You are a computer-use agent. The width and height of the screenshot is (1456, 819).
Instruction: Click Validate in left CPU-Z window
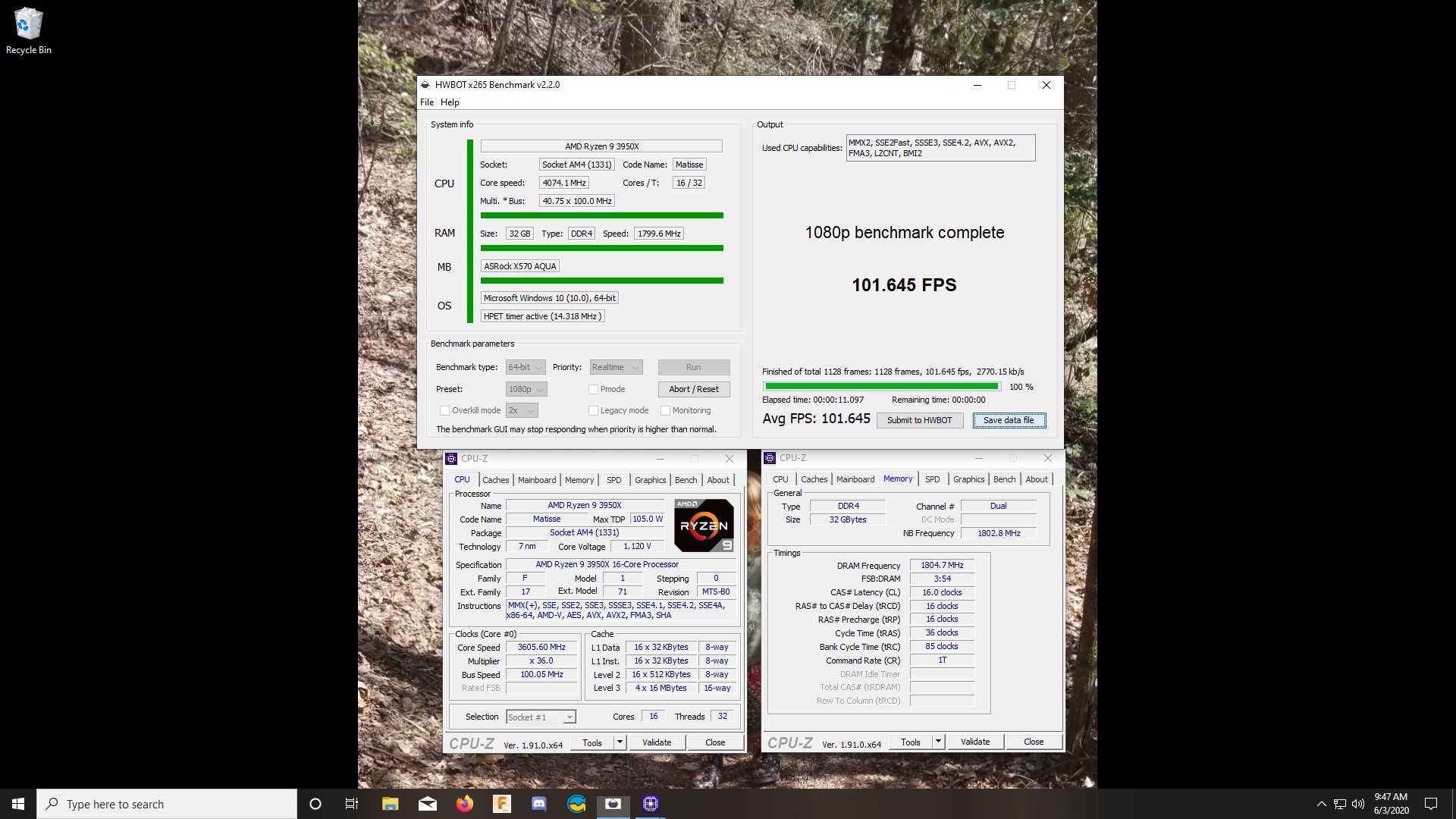[657, 742]
